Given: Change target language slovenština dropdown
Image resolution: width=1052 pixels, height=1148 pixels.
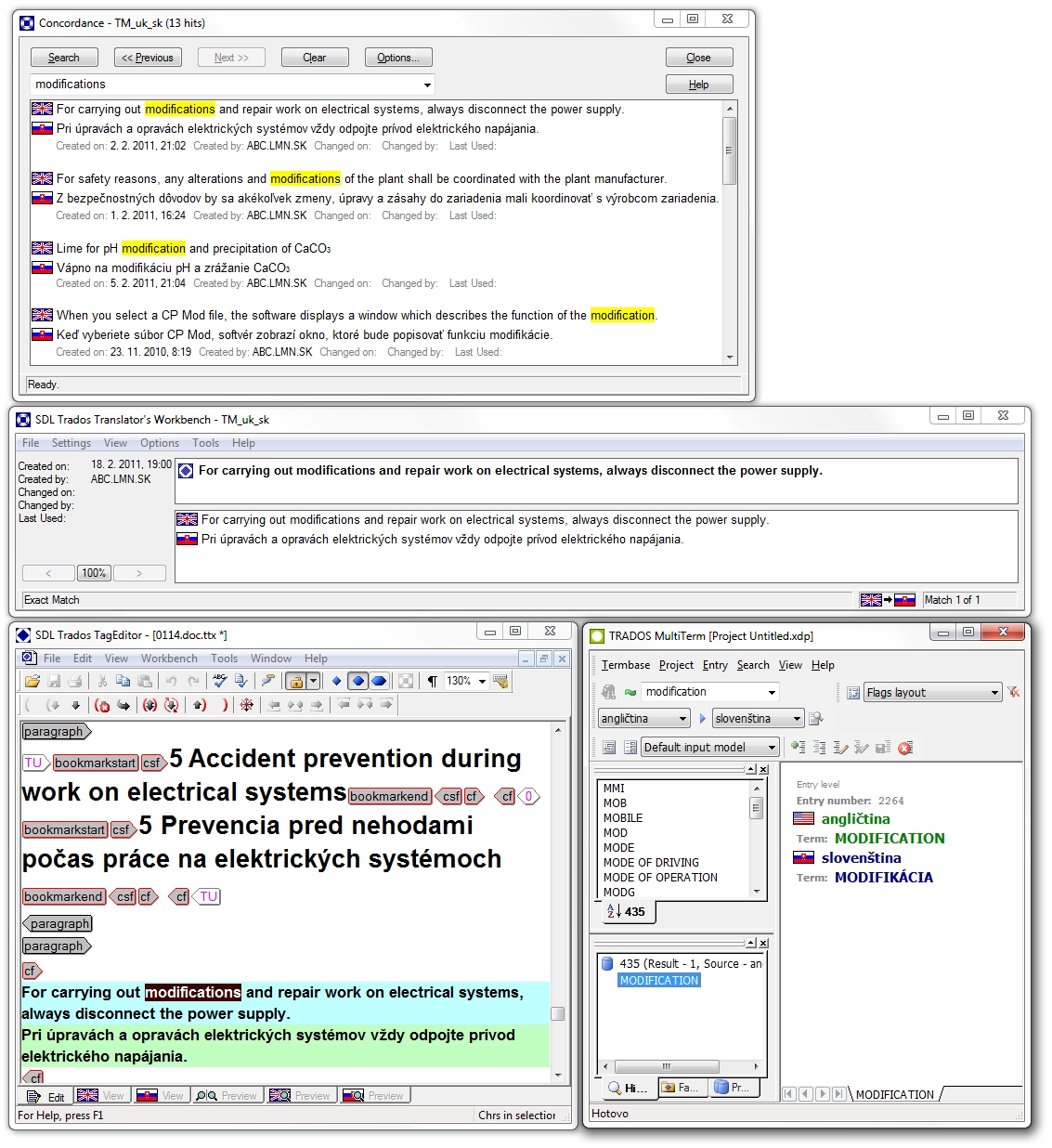Looking at the screenshot, I should tap(759, 719).
